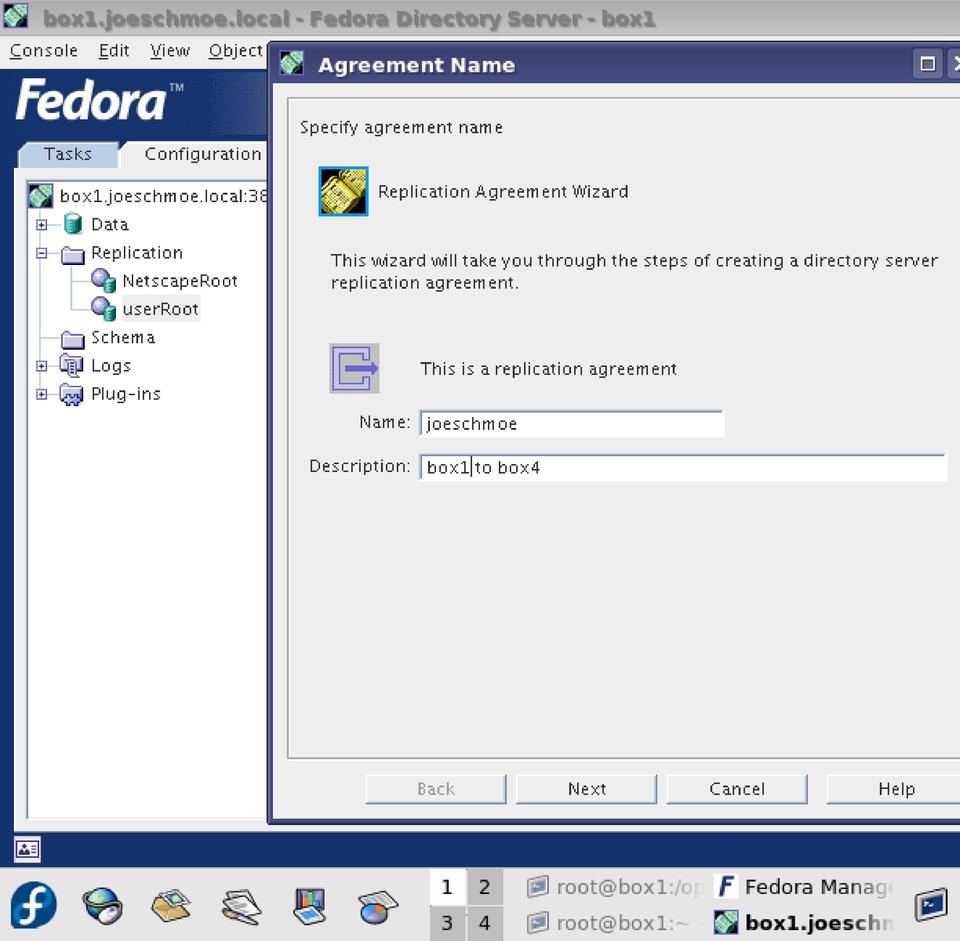Click the Cancel button in wizard

pyautogui.click(x=737, y=789)
